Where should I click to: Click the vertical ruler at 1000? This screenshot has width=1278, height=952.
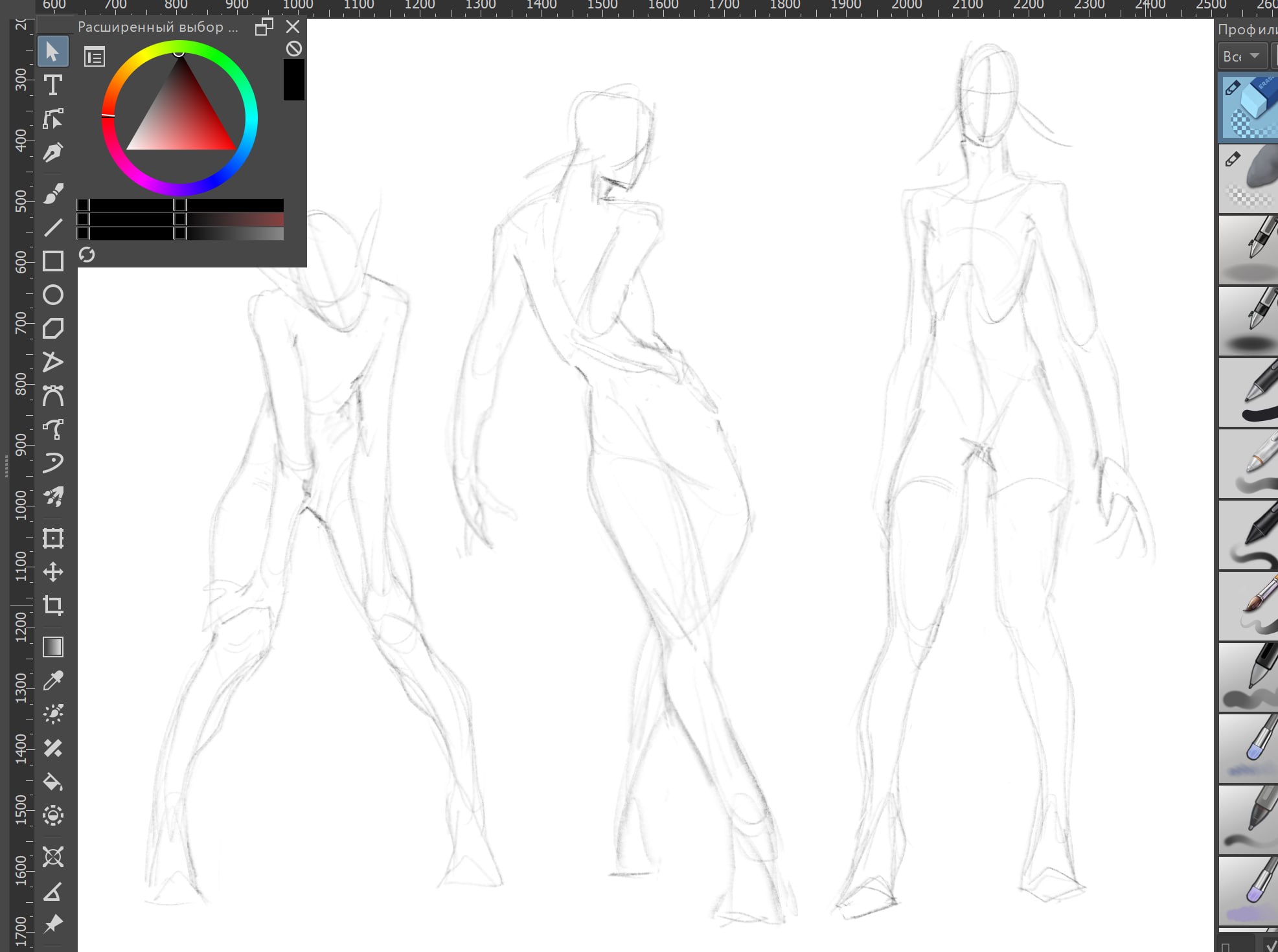21,505
